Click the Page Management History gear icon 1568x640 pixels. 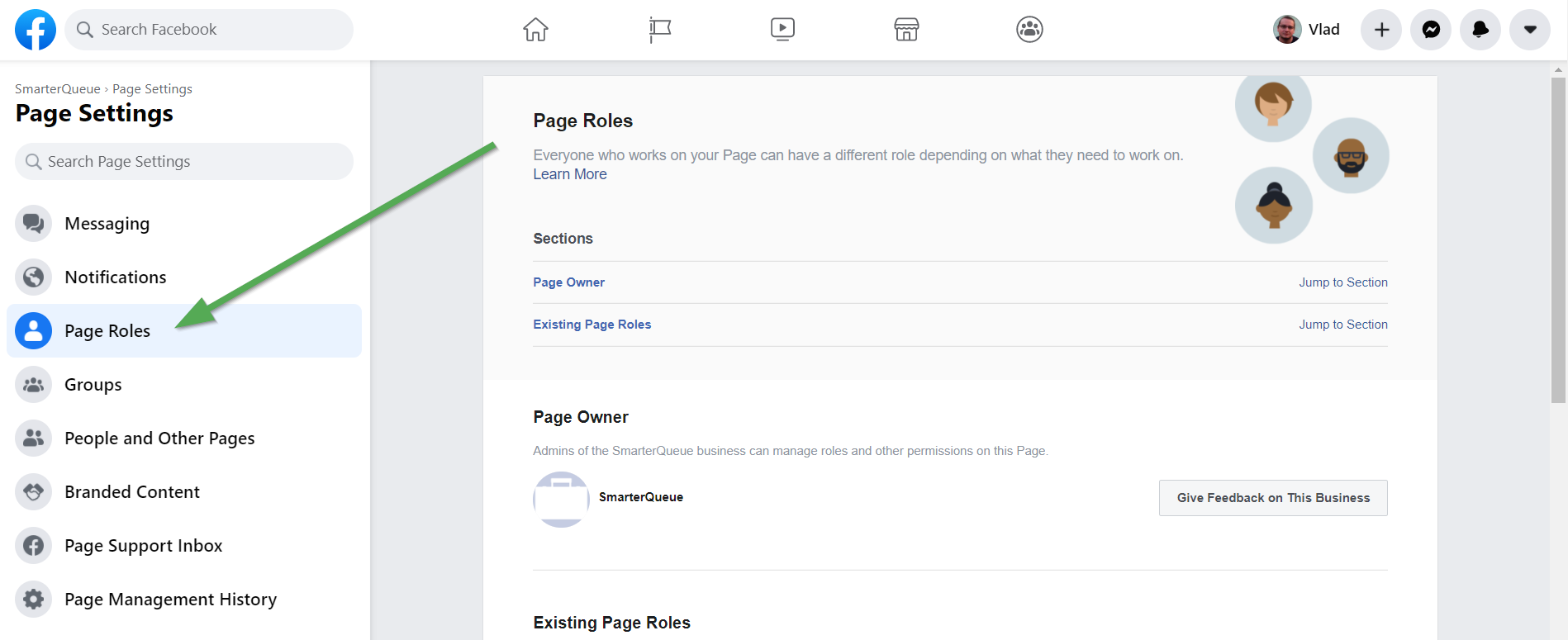point(34,600)
